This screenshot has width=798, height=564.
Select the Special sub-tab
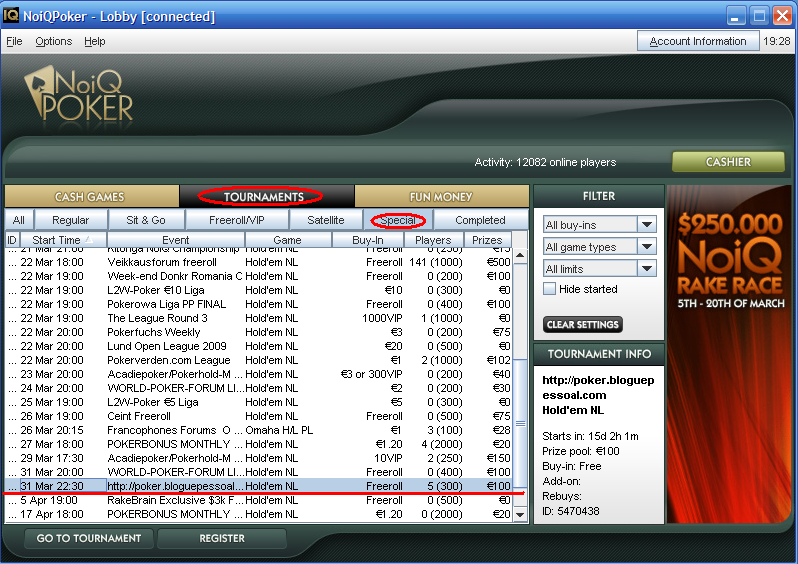point(398,220)
